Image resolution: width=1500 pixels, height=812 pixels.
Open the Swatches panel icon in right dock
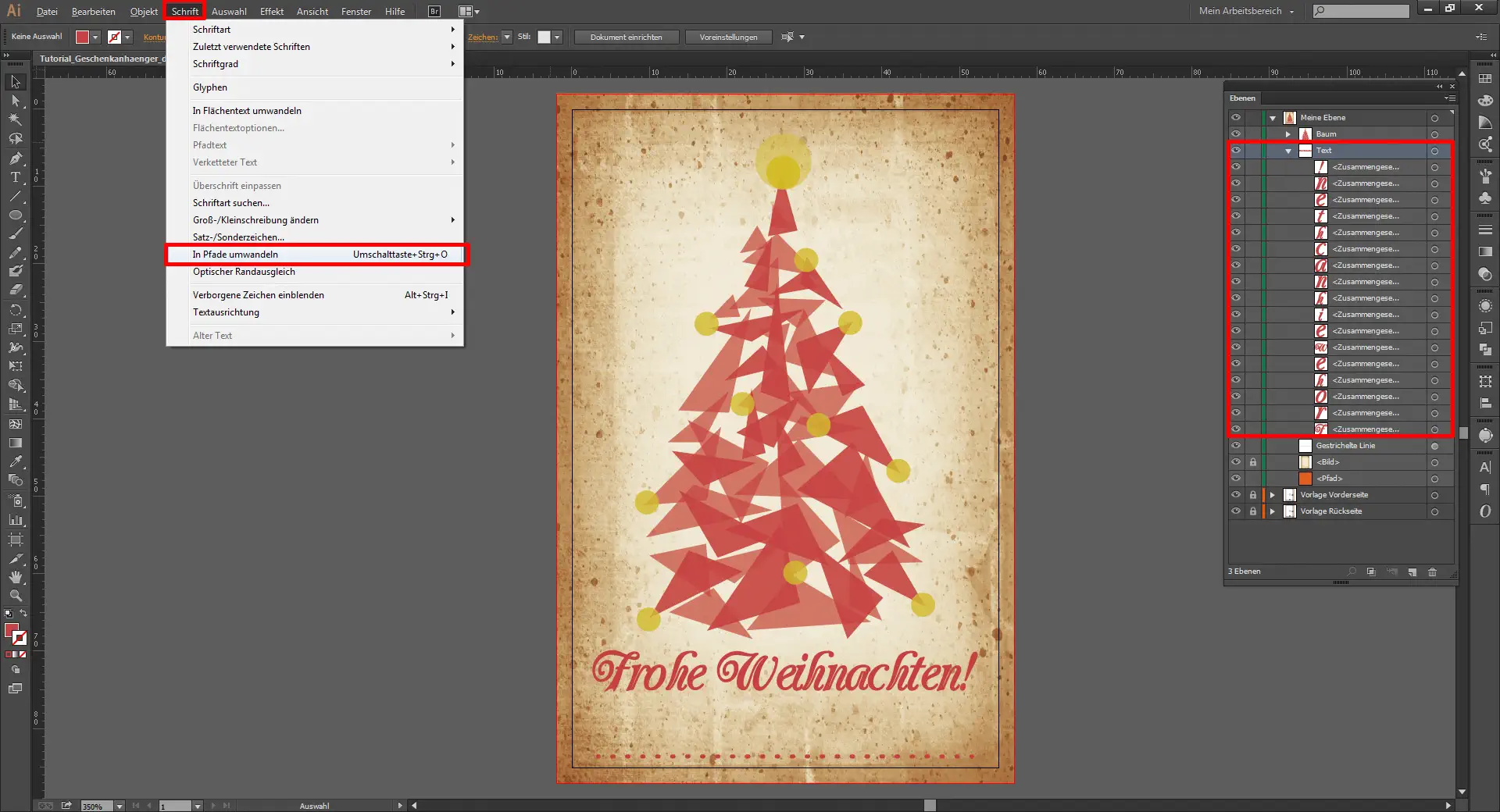(x=1485, y=79)
